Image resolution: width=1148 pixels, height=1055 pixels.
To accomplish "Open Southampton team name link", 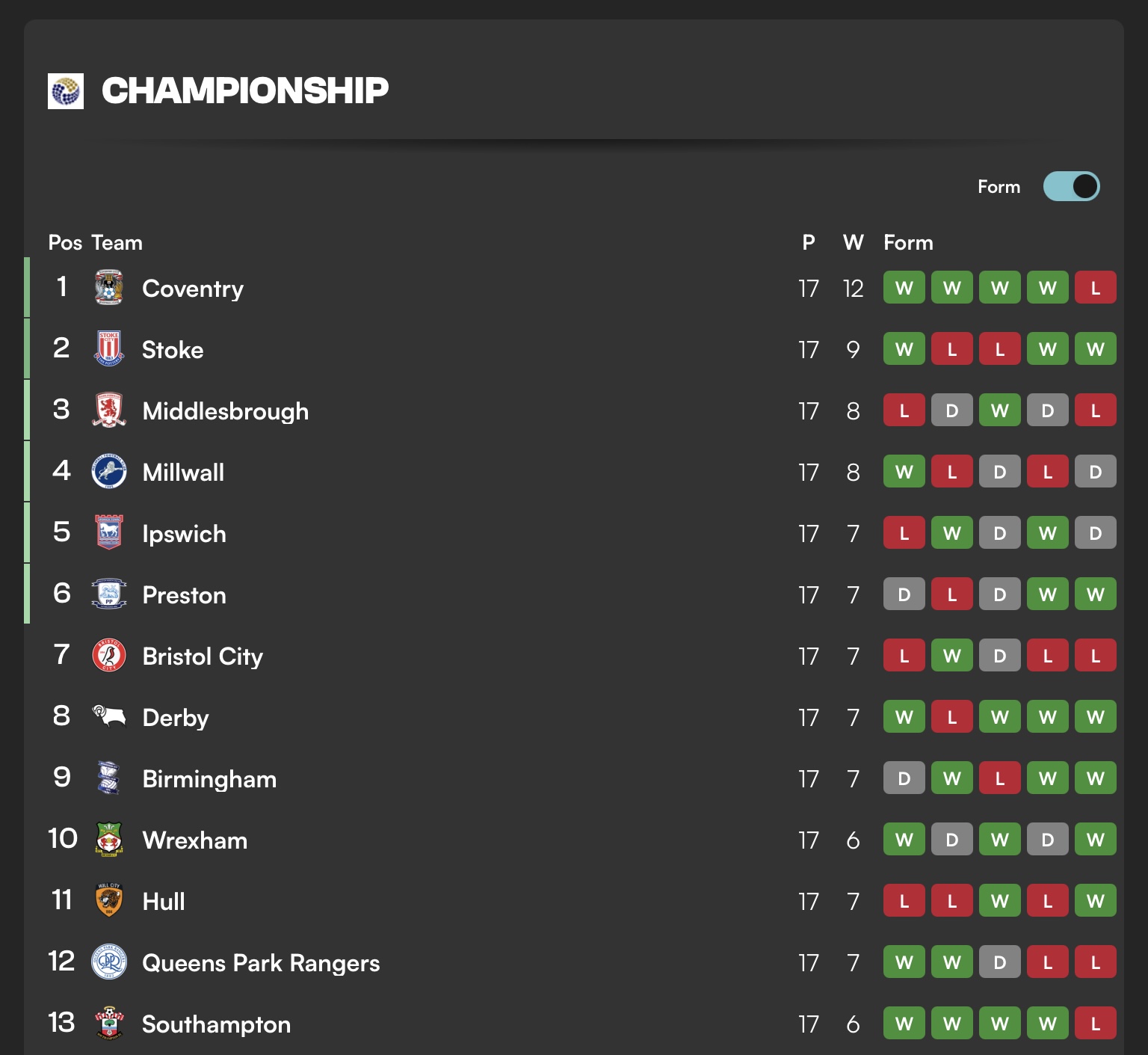I will (x=216, y=1024).
